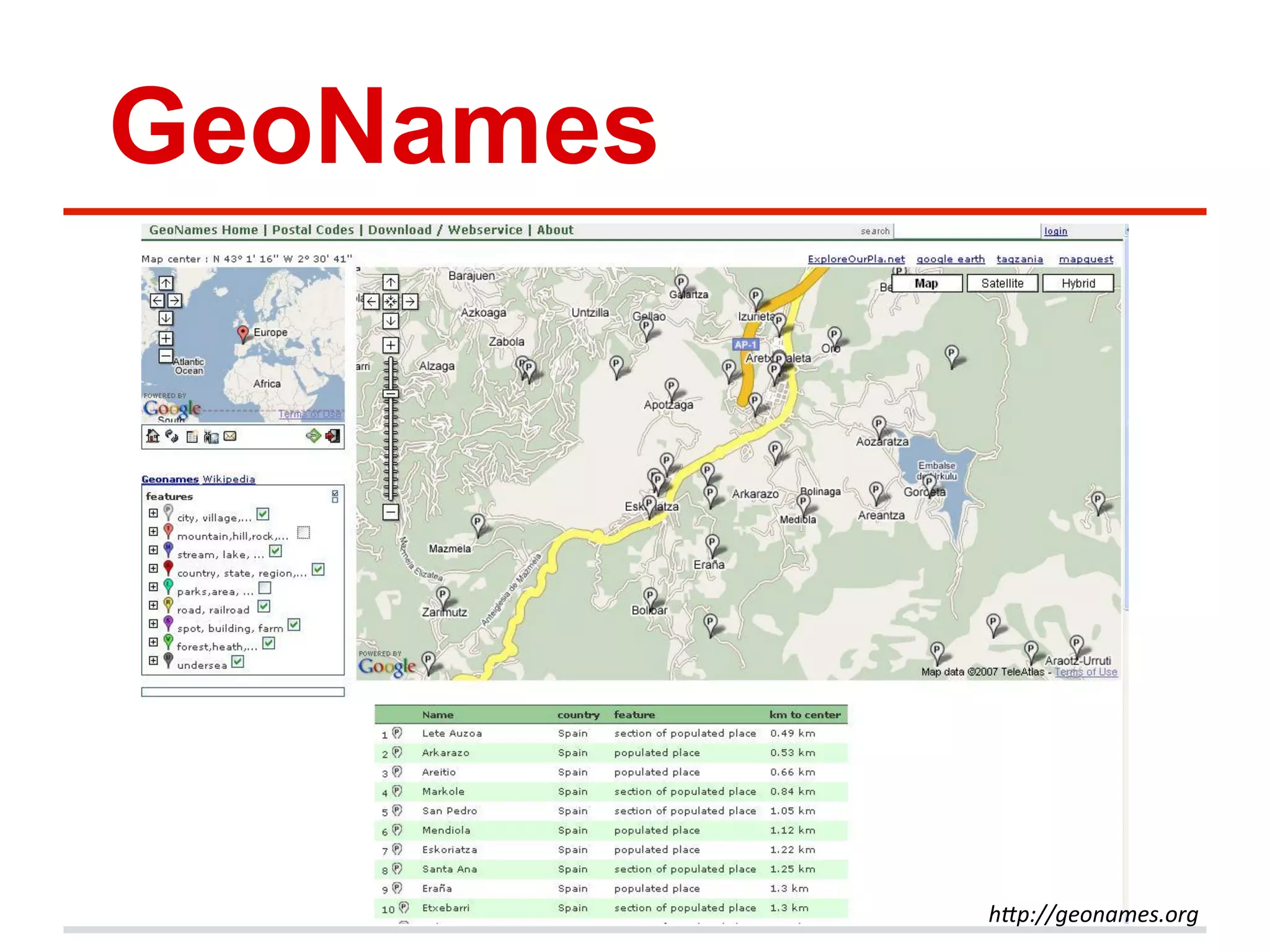Screen dimensions: 1270x952
Task: Pan main map up
Action: click(391, 283)
